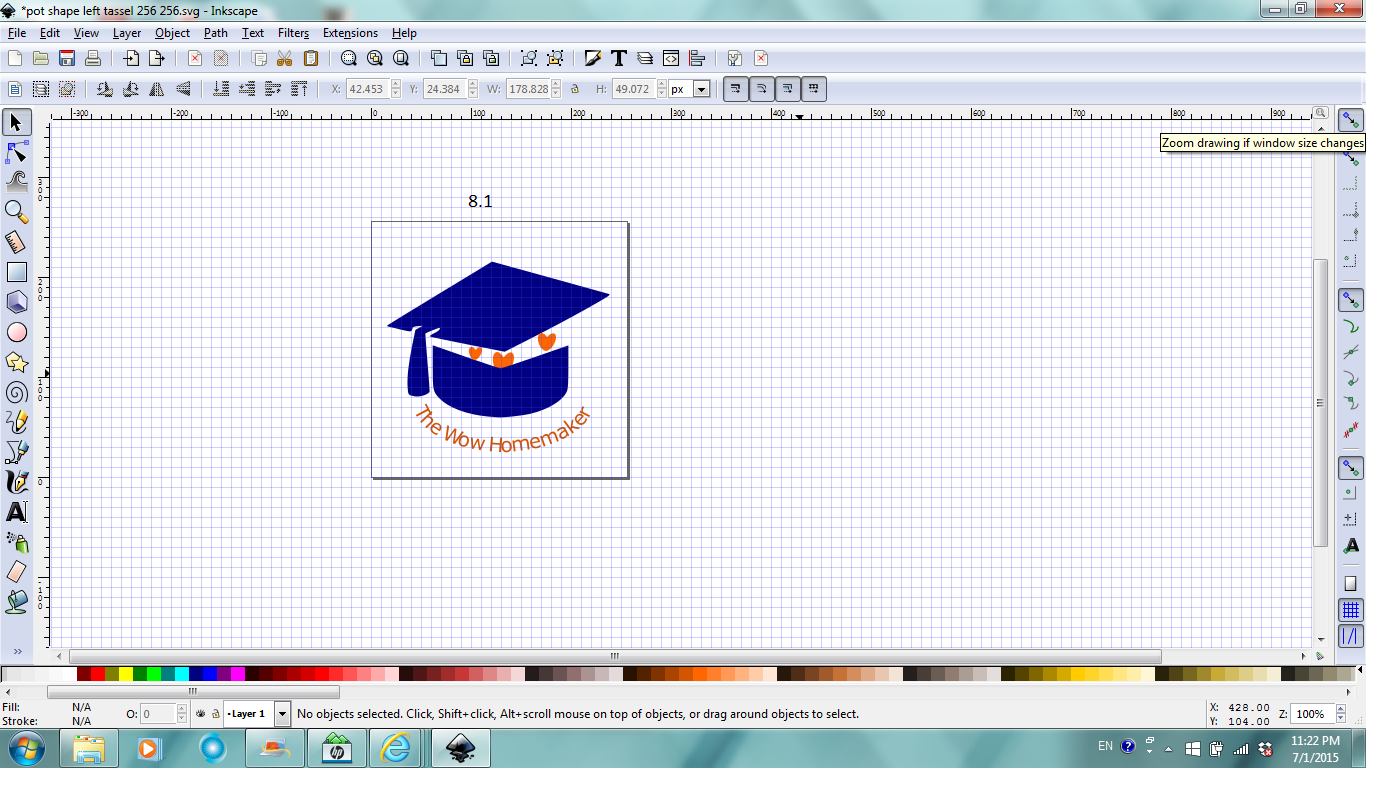Open the Path menu
Screen dimensions: 1384x788
click(216, 33)
